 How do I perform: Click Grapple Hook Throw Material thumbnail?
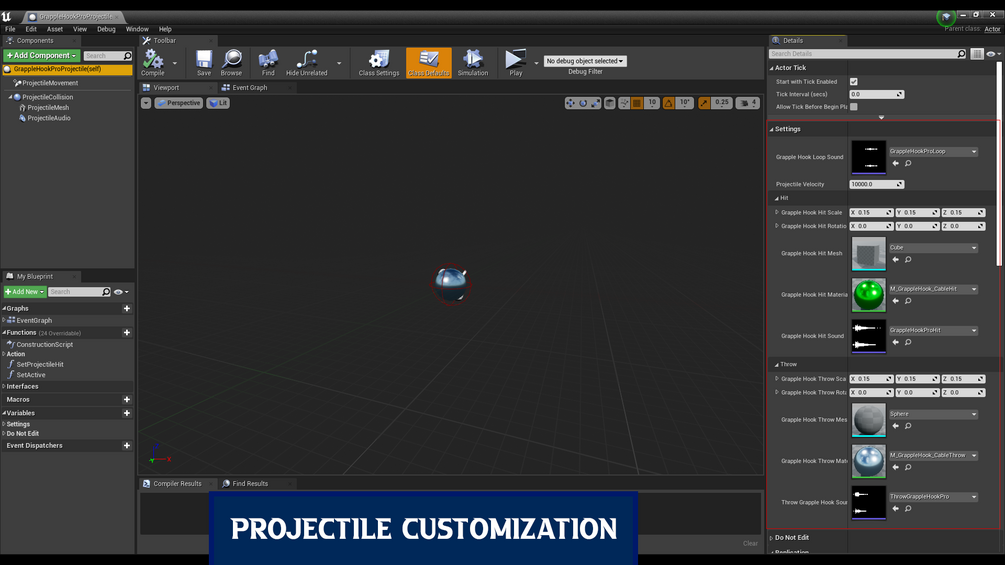click(868, 461)
